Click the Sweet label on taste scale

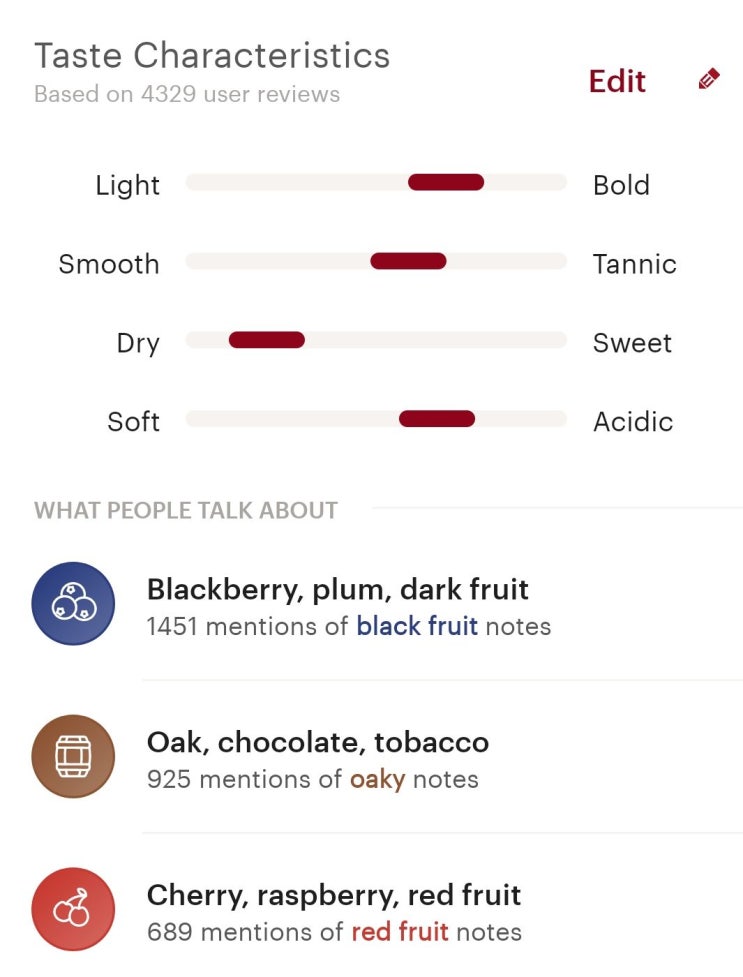[632, 343]
